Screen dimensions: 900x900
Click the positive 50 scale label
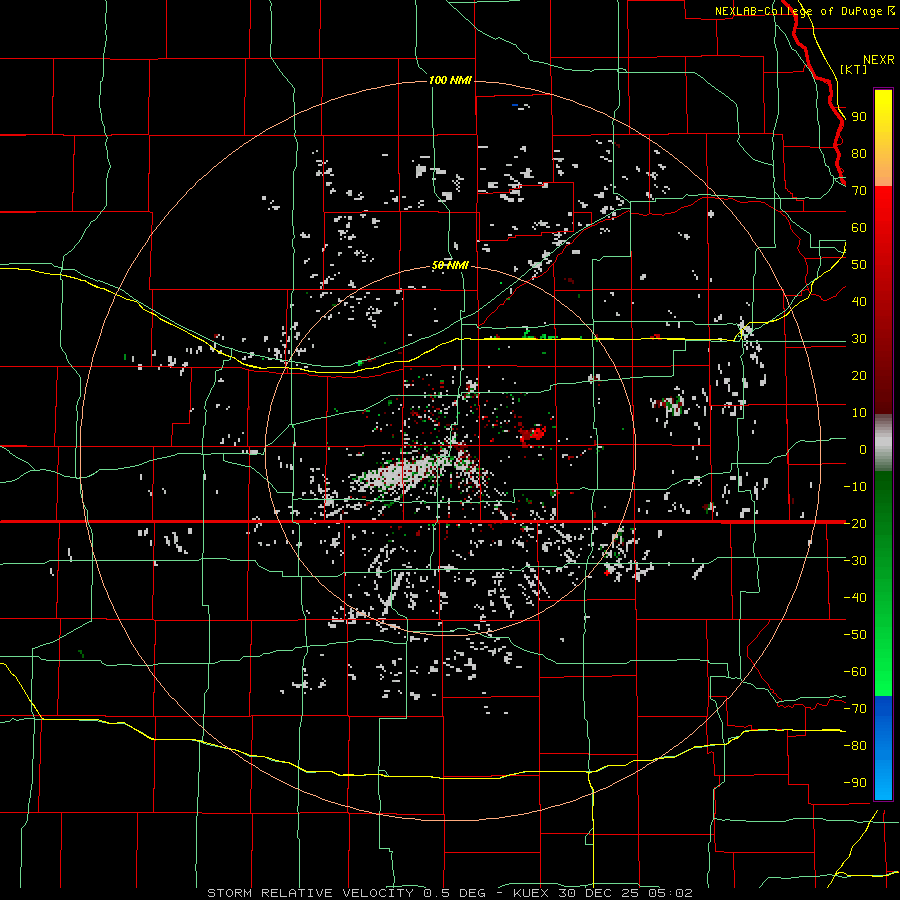pyautogui.click(x=859, y=265)
